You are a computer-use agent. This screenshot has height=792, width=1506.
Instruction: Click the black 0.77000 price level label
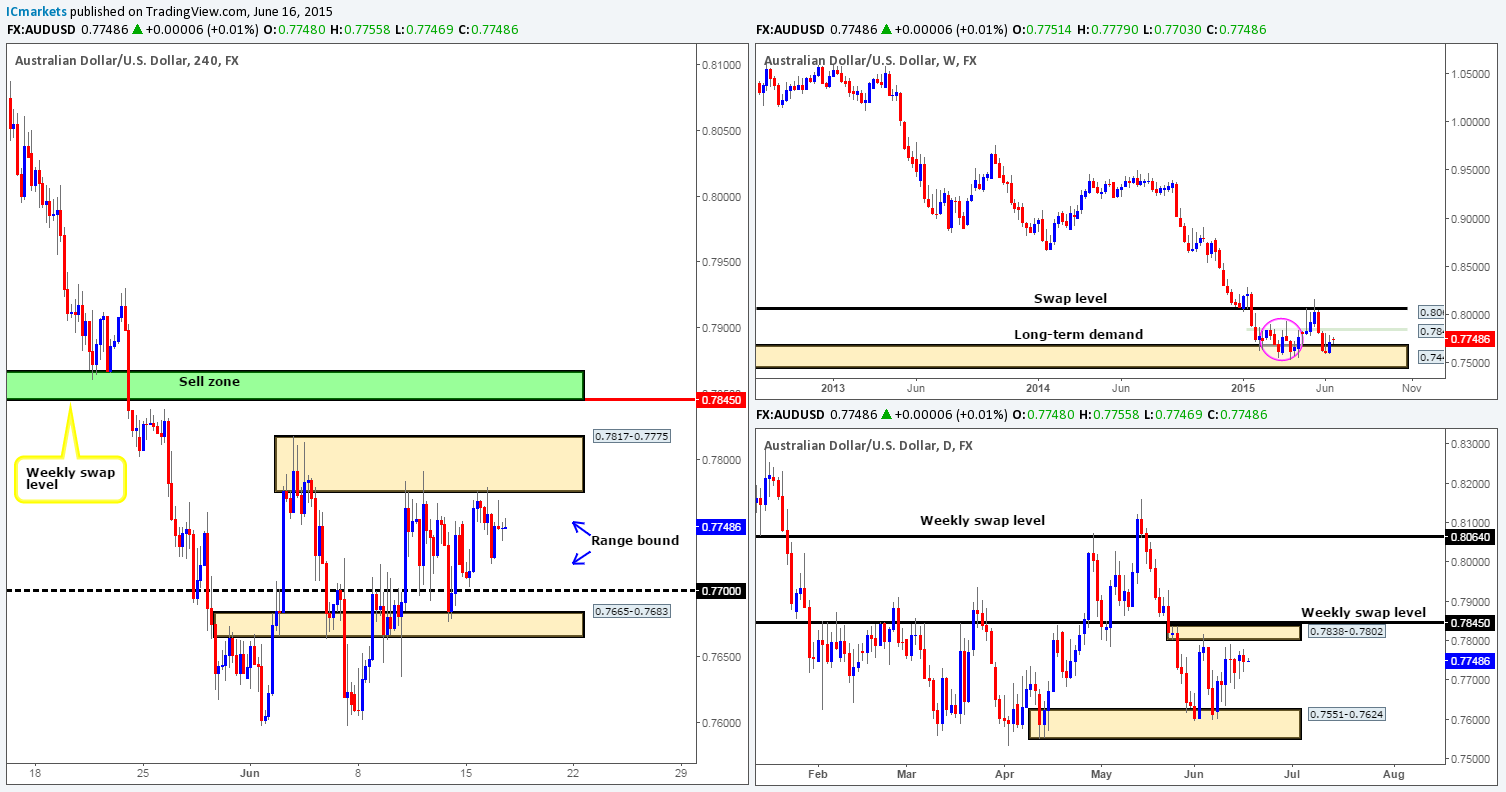[721, 591]
